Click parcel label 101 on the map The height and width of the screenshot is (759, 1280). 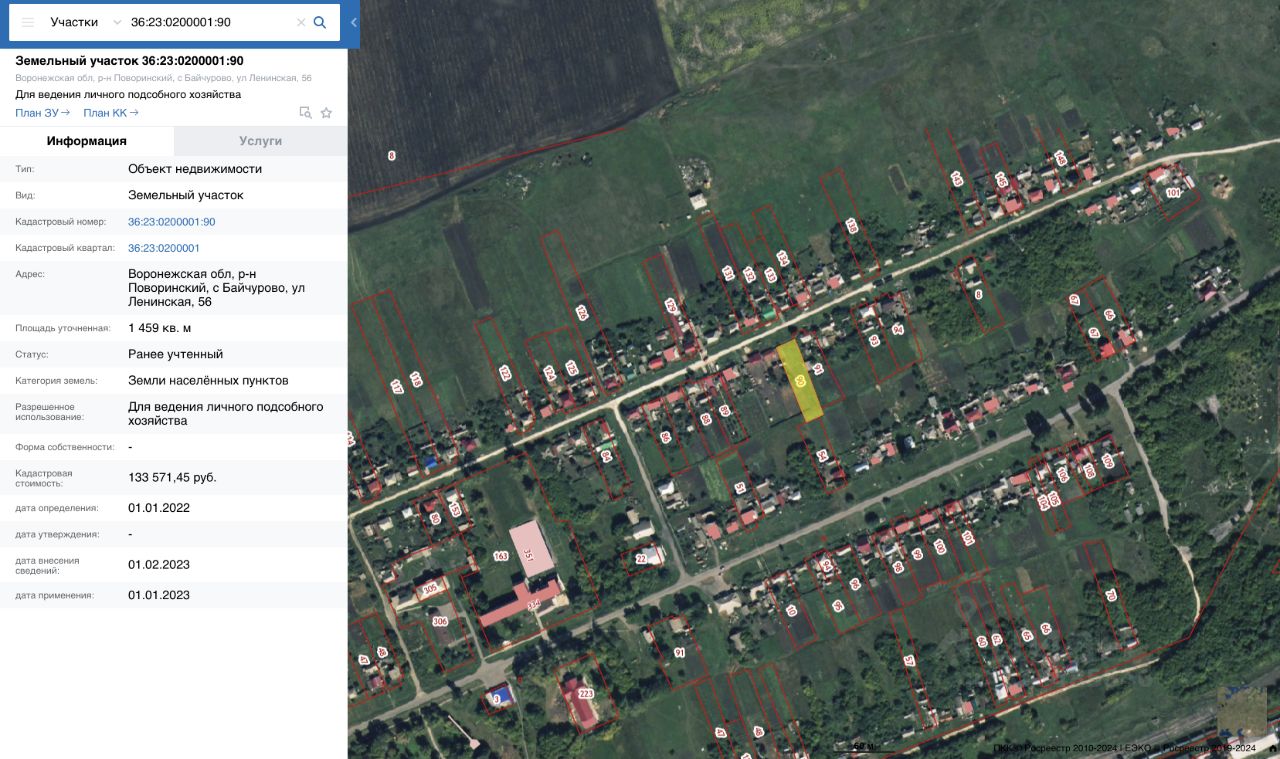(1174, 192)
